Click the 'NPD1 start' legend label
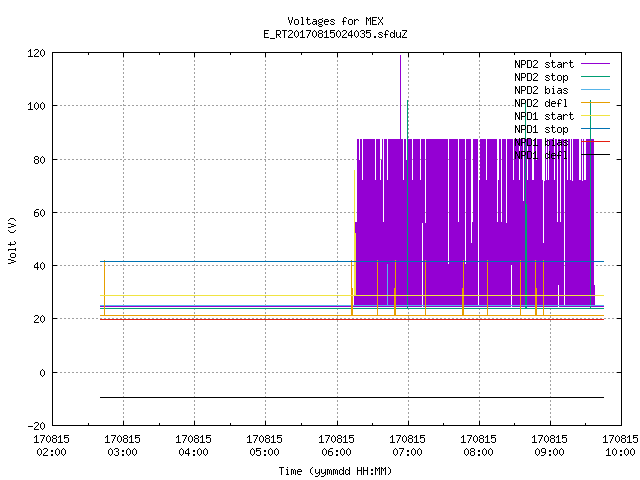 pos(544,116)
